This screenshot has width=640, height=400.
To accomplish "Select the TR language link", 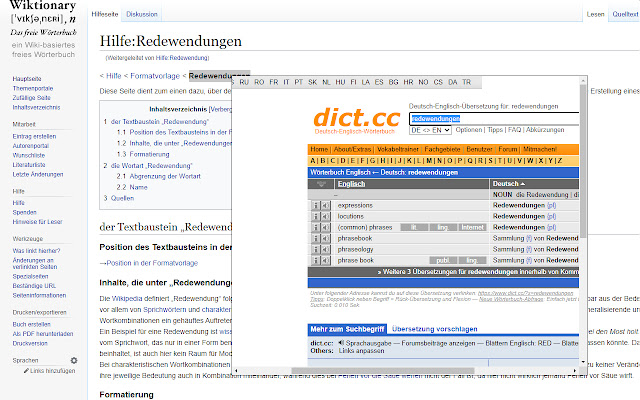I will tap(467, 82).
